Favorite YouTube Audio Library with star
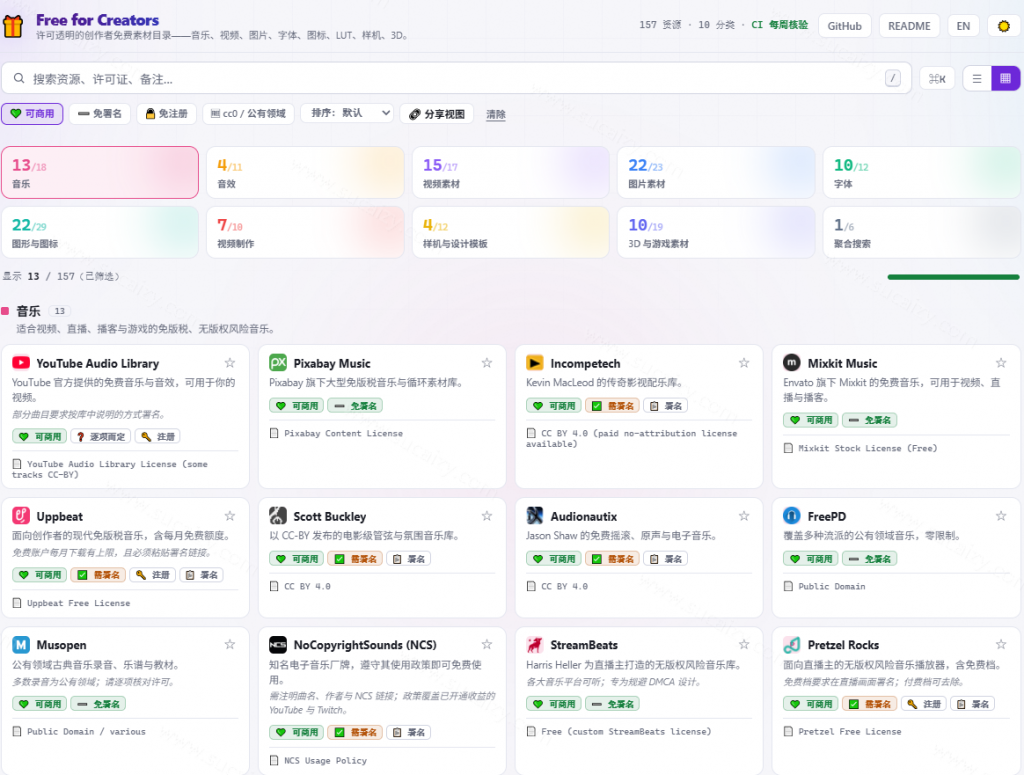1024x775 pixels. coord(230,363)
